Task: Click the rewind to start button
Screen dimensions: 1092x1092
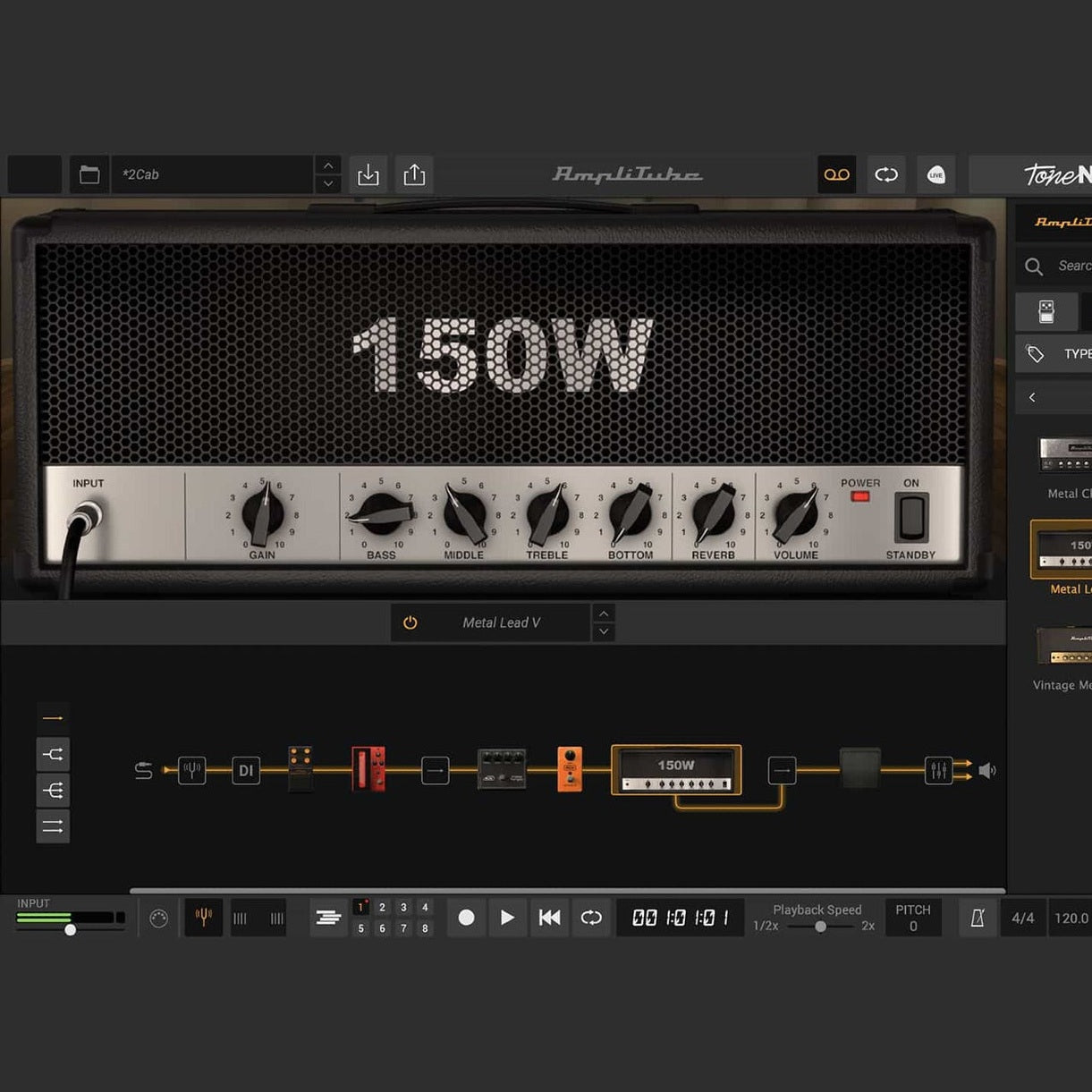Action: pos(549,918)
